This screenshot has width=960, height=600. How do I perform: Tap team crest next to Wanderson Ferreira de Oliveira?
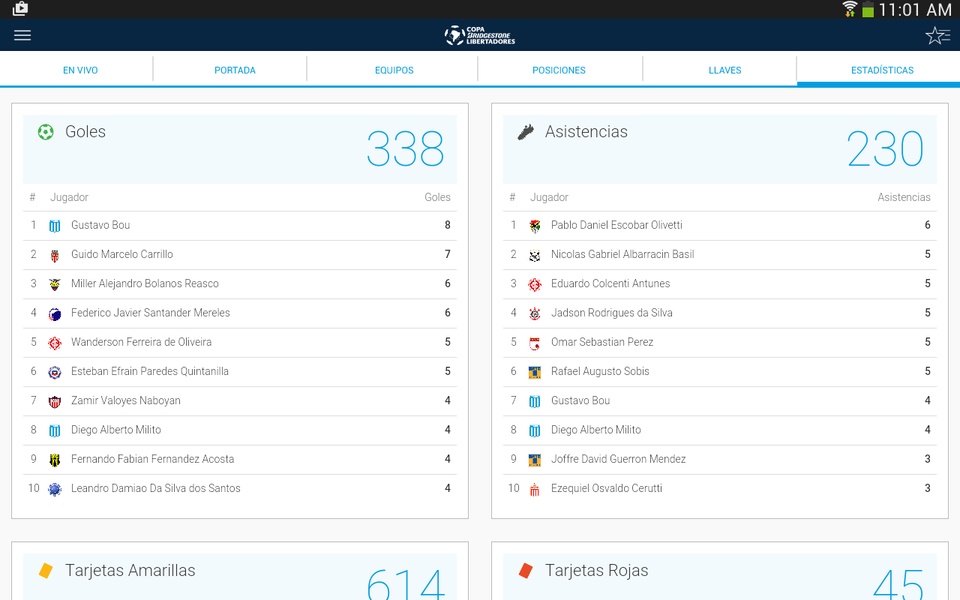(54, 343)
